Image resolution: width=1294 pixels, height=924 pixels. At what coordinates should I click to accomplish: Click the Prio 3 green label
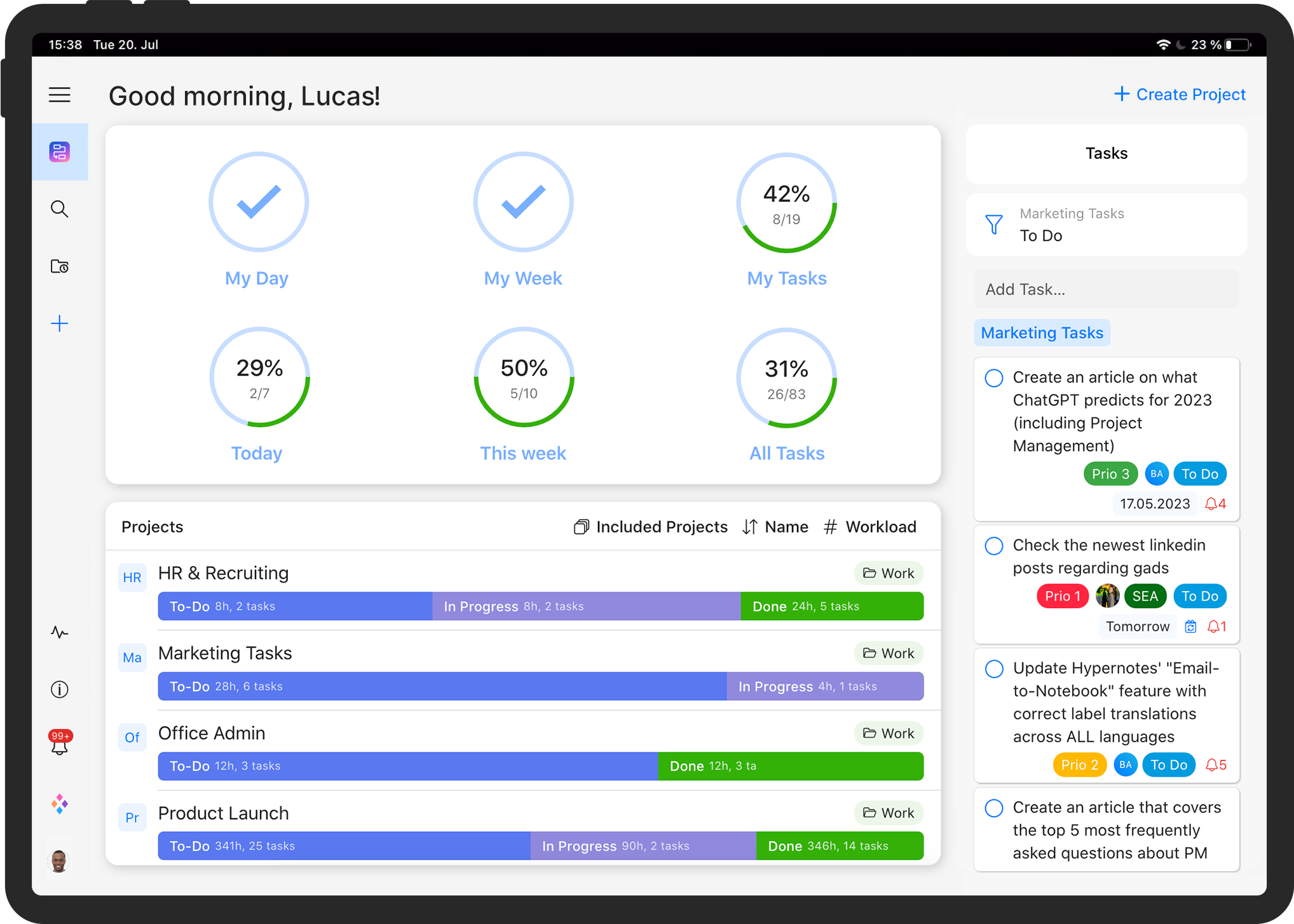pos(1110,474)
